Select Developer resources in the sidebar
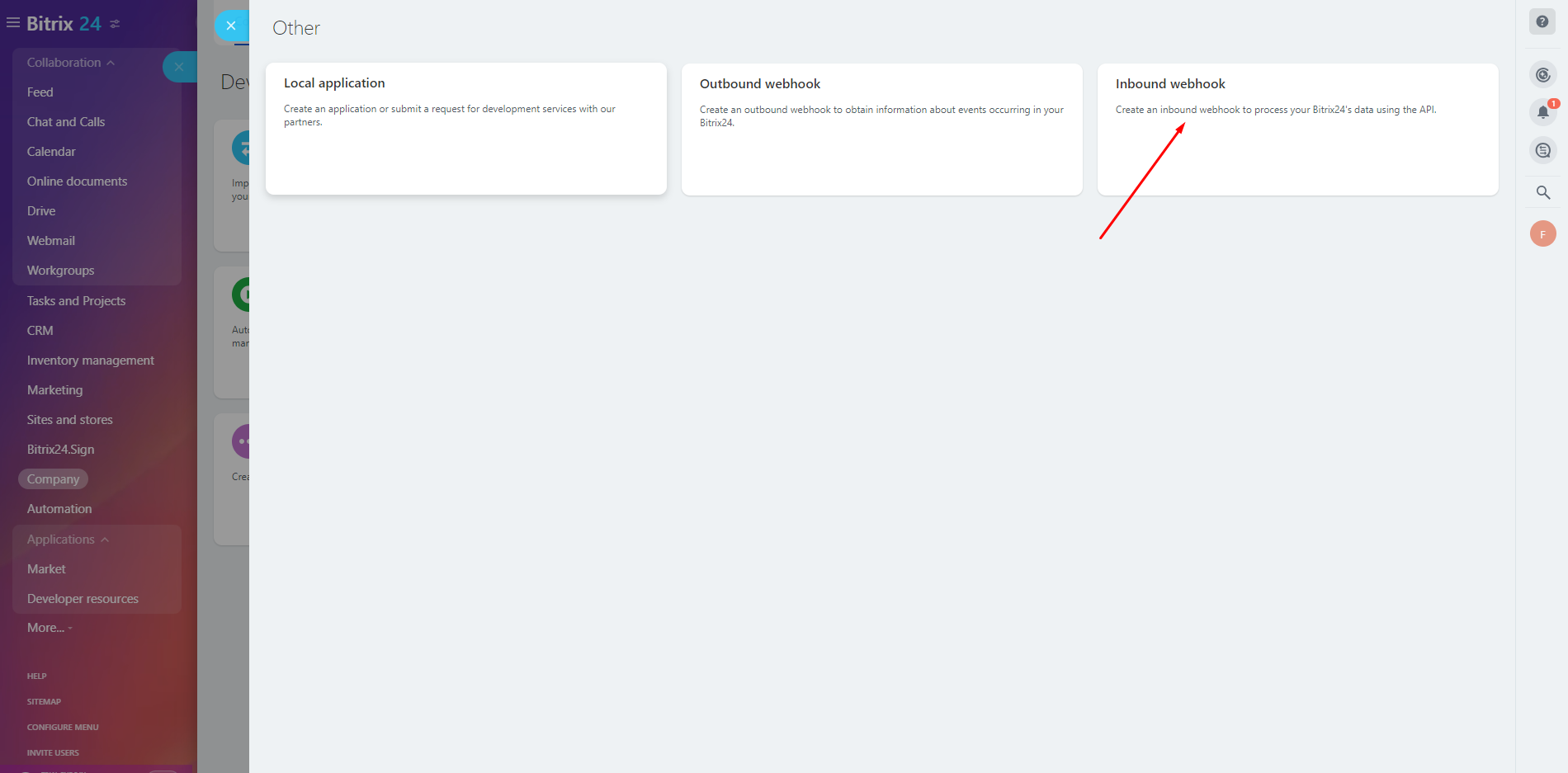This screenshot has width=1568, height=773. click(83, 598)
